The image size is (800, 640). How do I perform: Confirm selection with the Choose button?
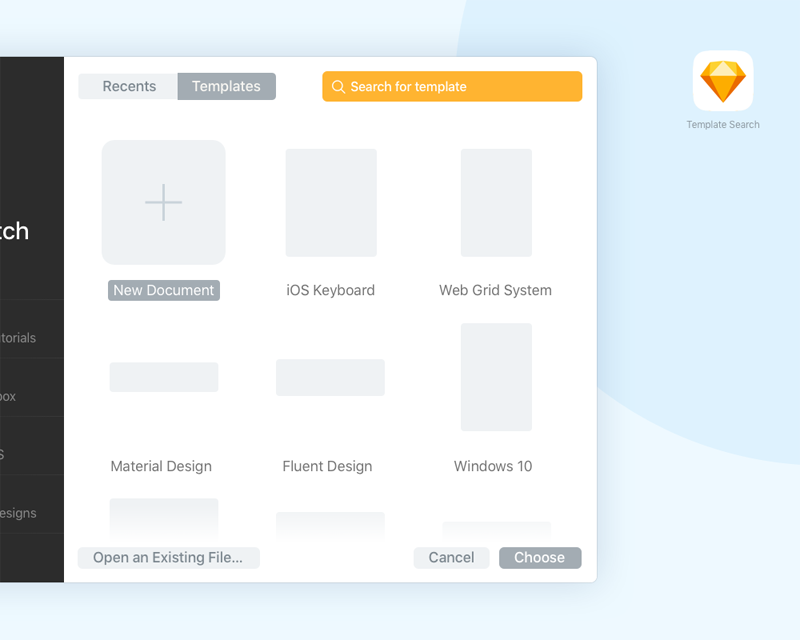(540, 557)
